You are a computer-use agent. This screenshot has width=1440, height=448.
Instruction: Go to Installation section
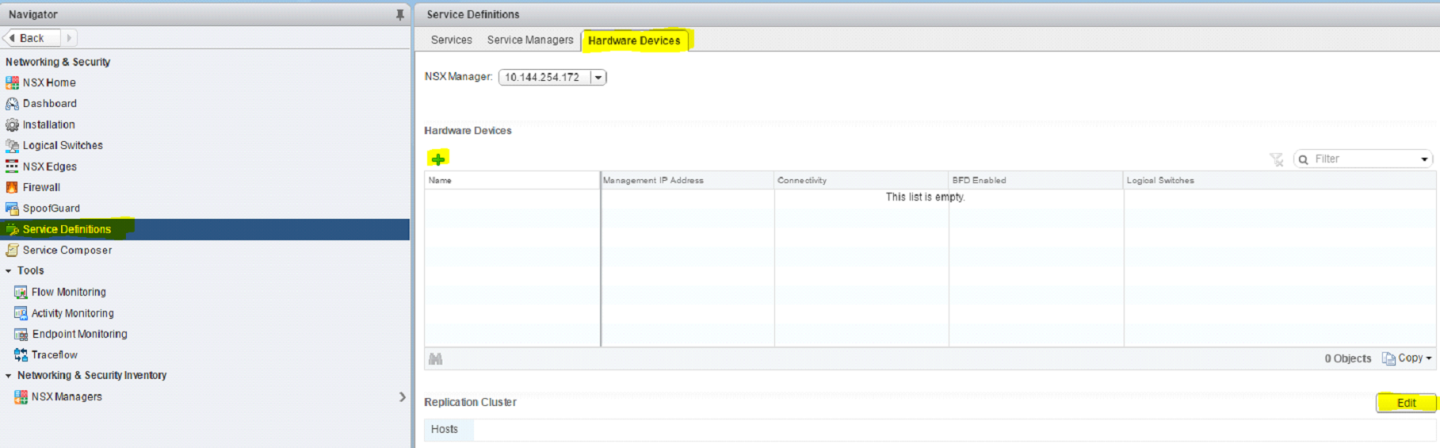click(48, 125)
